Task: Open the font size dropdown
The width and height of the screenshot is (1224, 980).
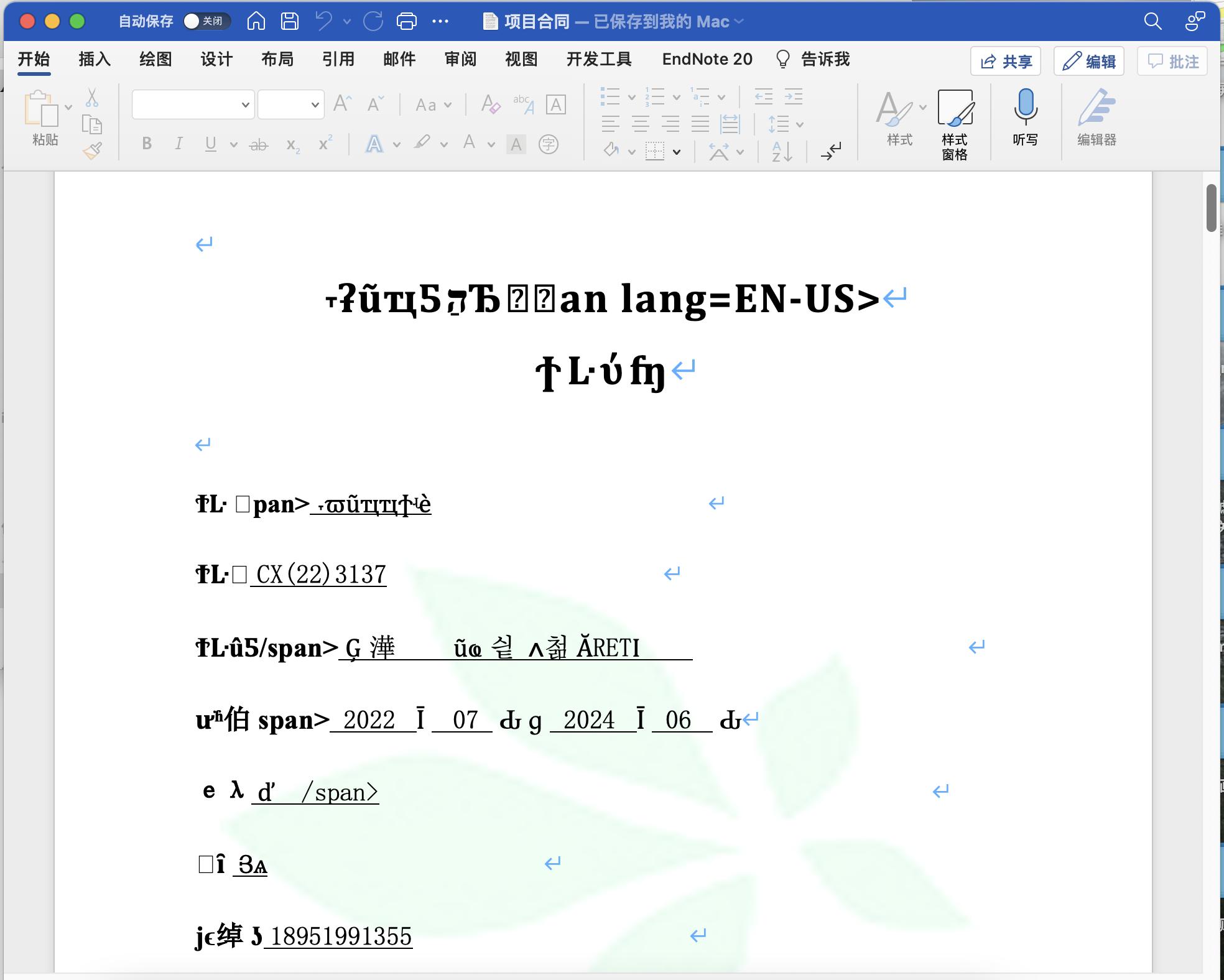Action: coord(315,105)
